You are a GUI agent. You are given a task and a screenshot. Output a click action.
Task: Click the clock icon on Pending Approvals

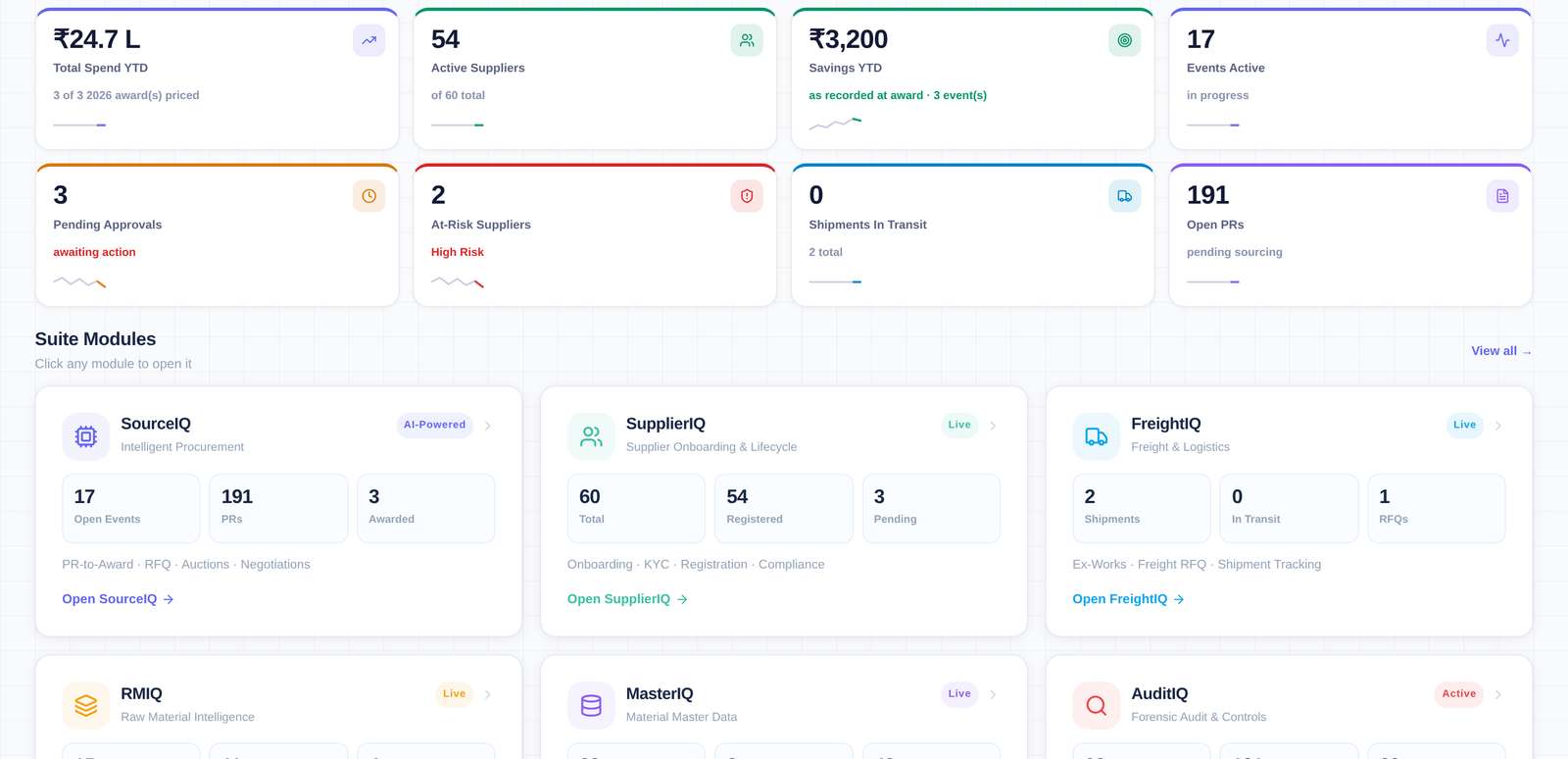[x=368, y=196]
